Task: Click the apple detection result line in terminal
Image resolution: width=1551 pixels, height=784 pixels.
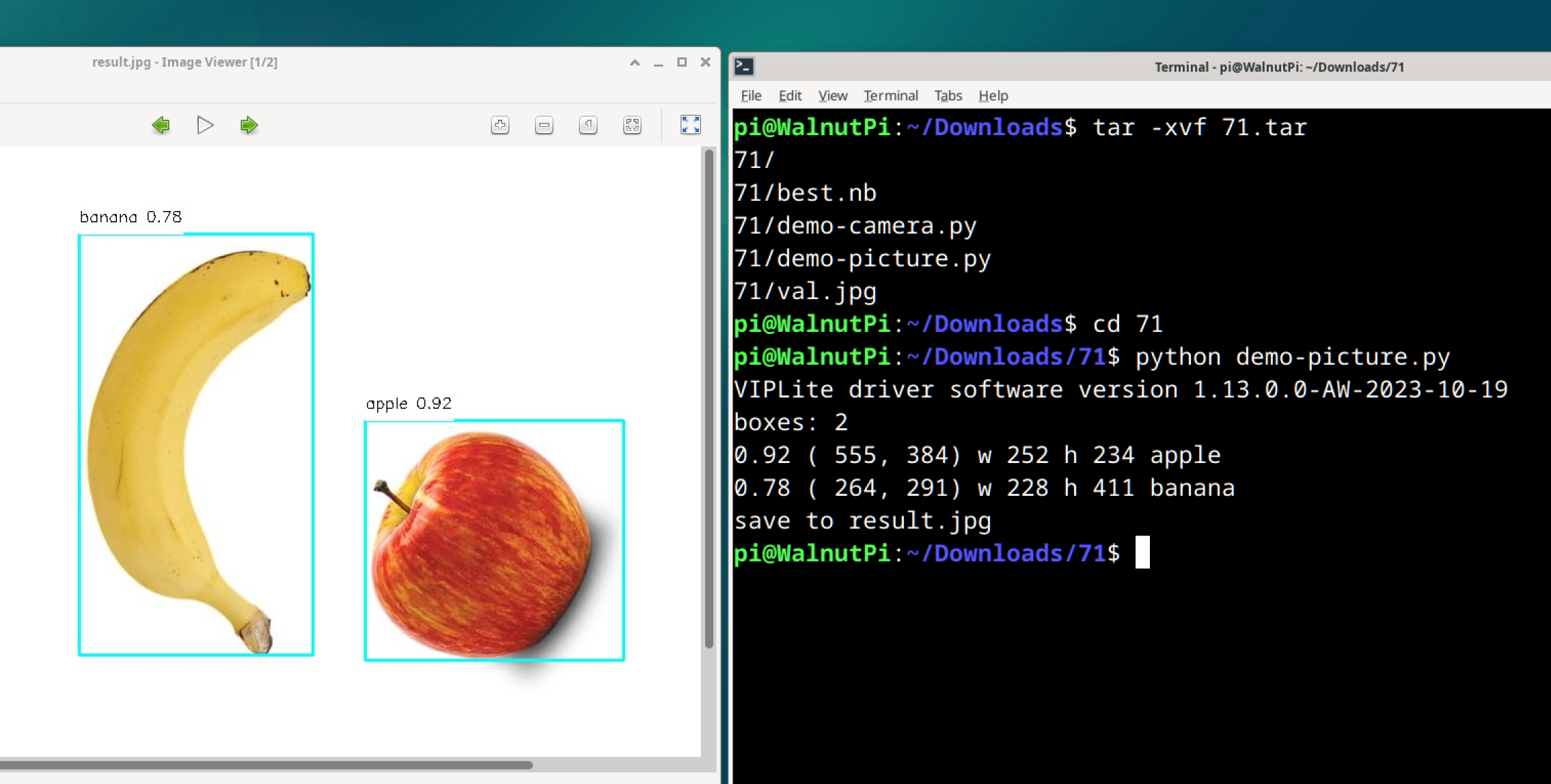Action: 977,455
